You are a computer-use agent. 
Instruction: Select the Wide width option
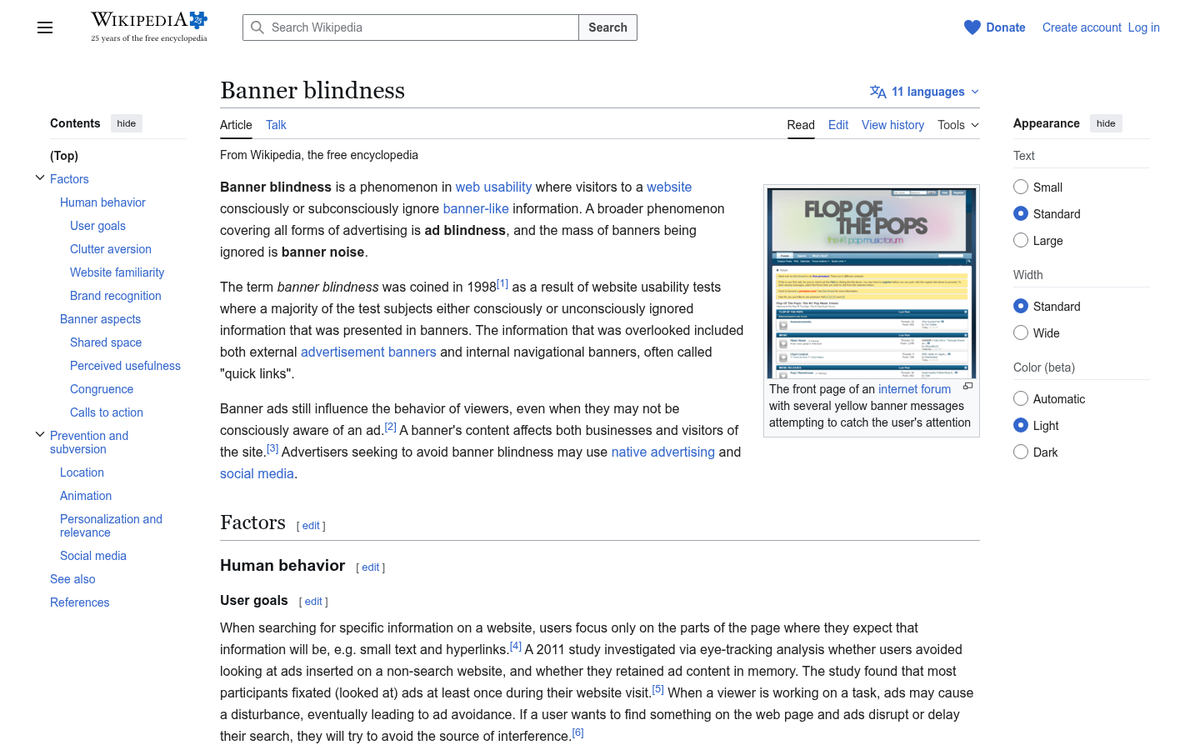click(1020, 333)
